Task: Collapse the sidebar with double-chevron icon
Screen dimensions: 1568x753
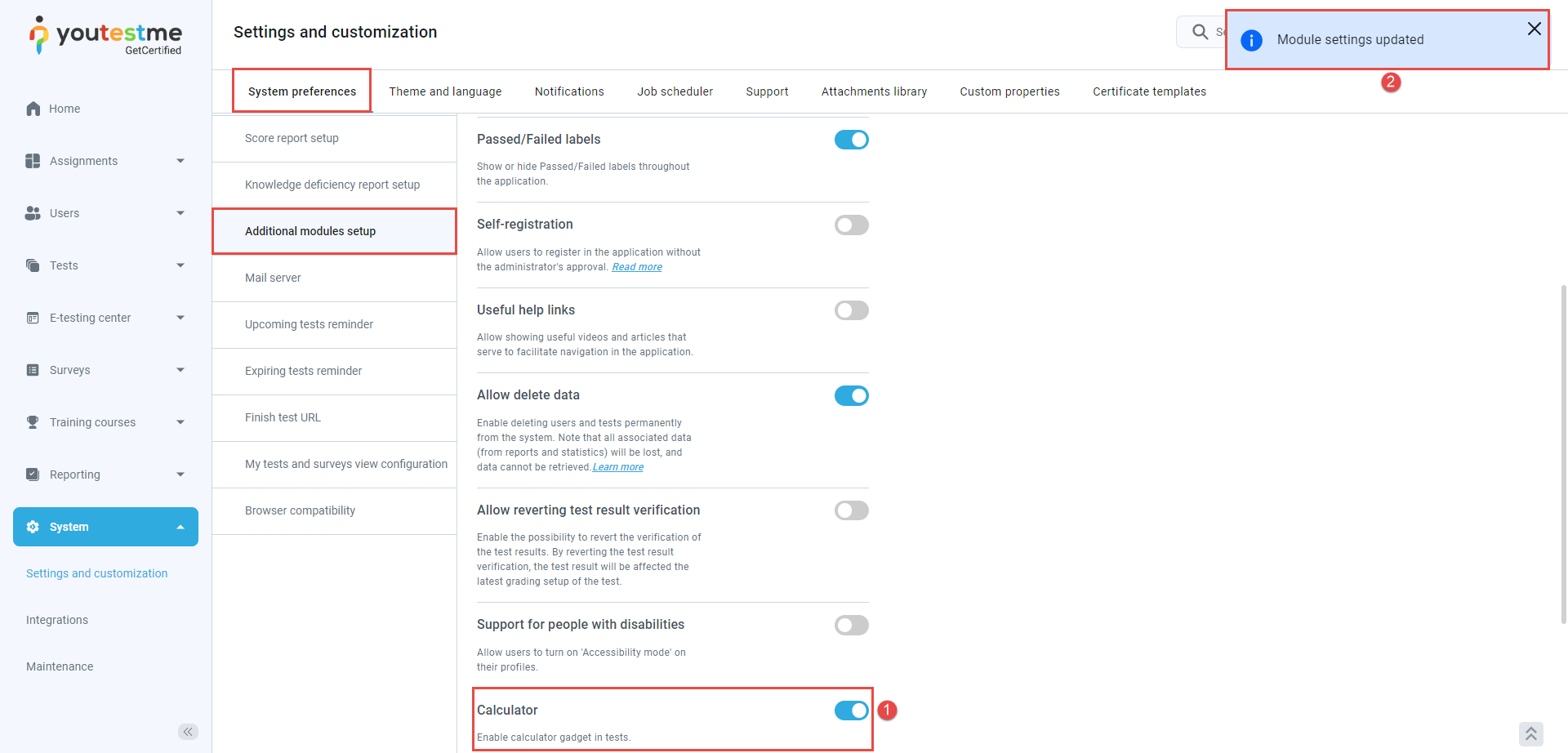Action: pos(188,732)
